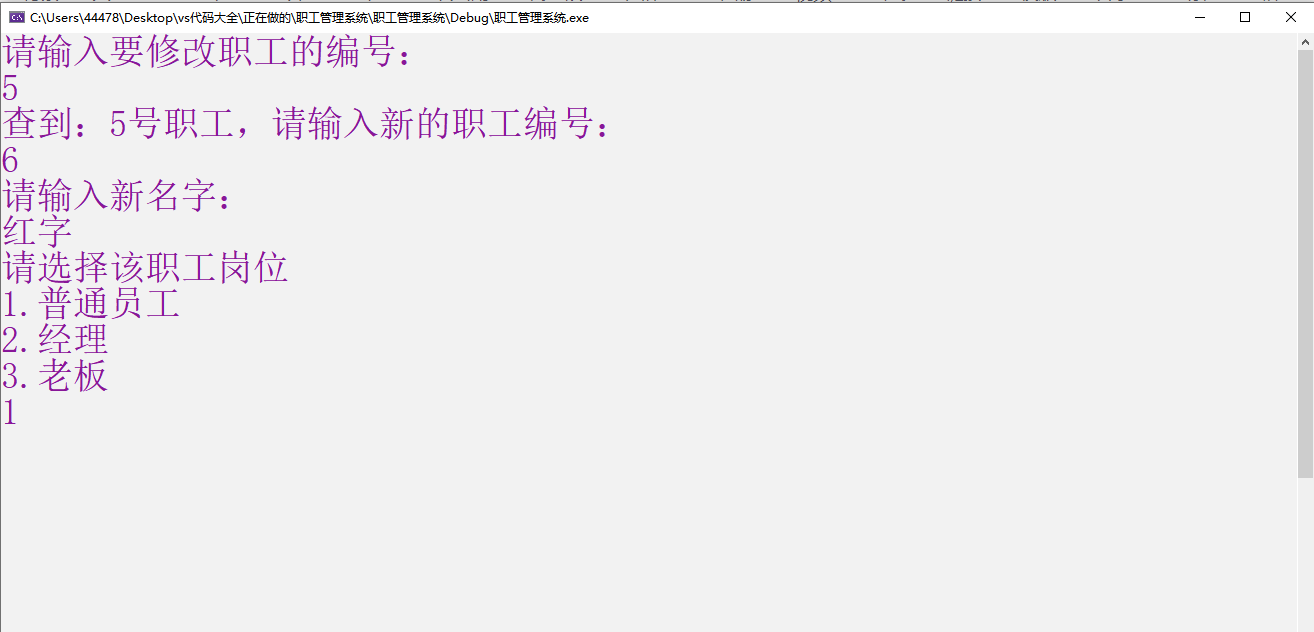Click the 请选择该职工岗位 prompt line

[145, 268]
